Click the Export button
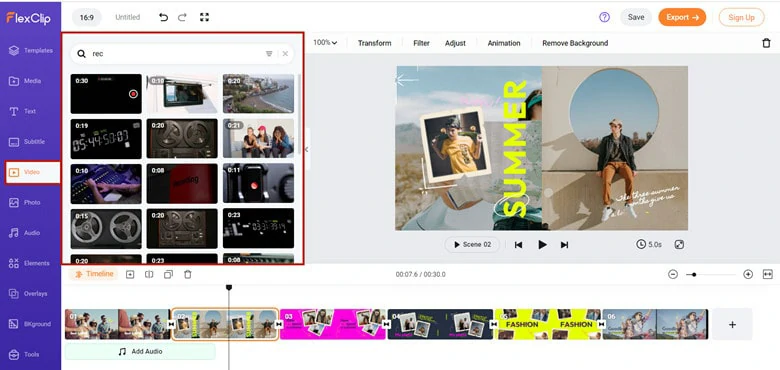Viewport: 780px width, 370px height. [682, 17]
